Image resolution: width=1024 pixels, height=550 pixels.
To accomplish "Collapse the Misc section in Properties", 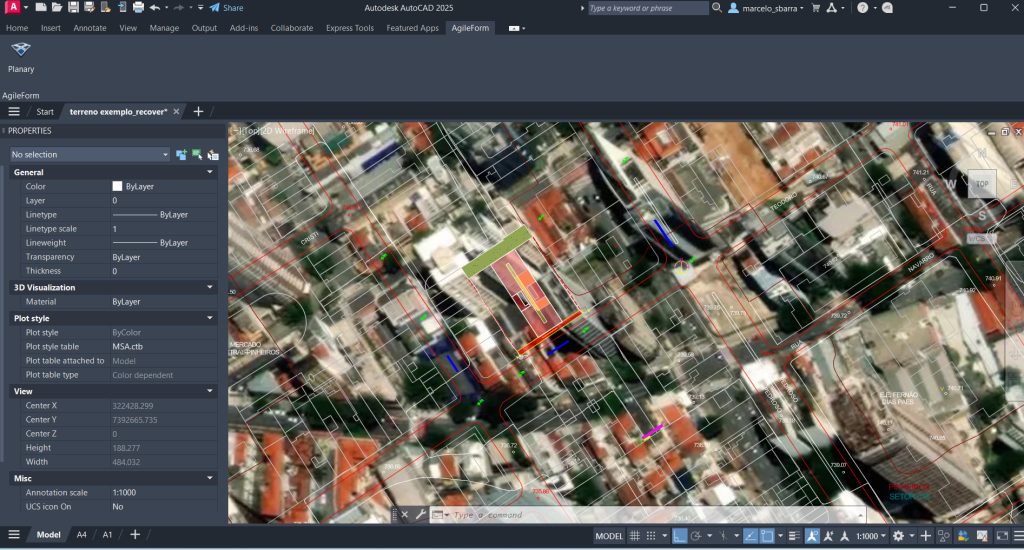I will click(210, 478).
